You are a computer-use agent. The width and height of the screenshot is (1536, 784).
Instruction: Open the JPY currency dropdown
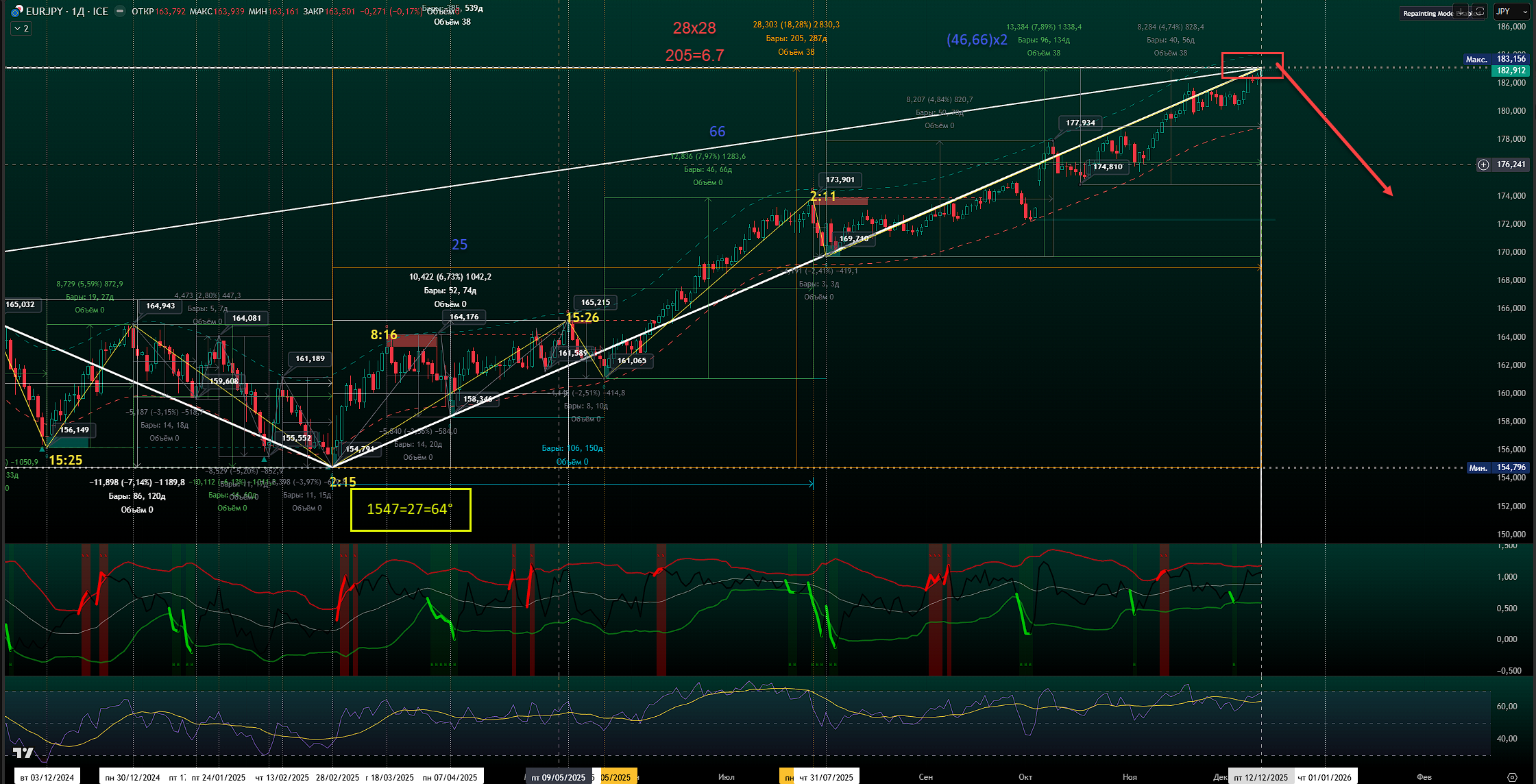coord(1512,12)
